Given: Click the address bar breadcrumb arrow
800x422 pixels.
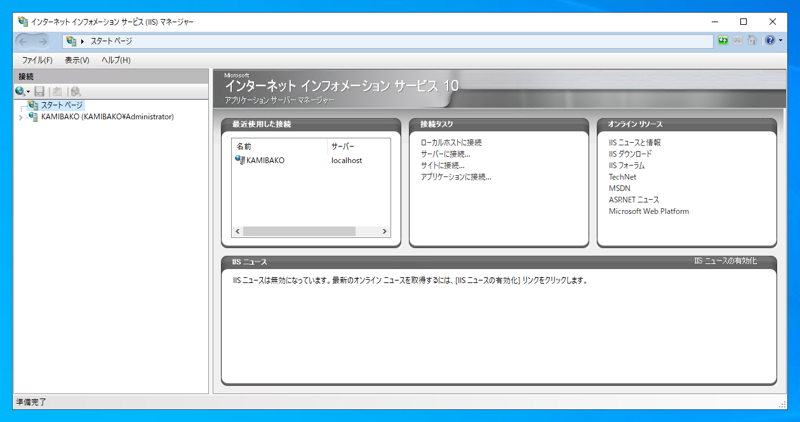Looking at the screenshot, I should pos(83,41).
